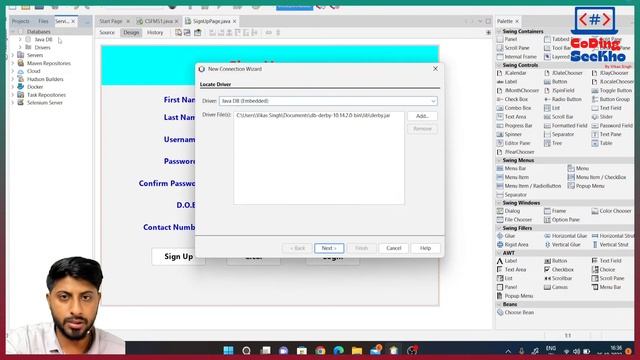Pick Password Field palette component

612,126
